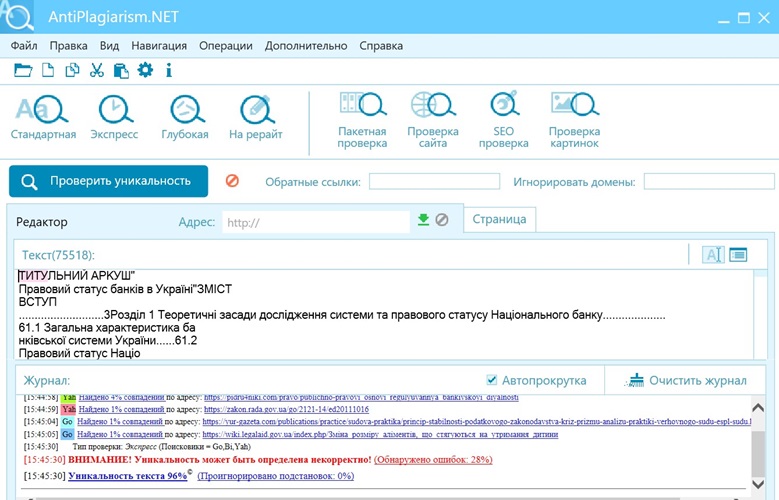
Task: Open the Операции menu
Action: pos(226,46)
